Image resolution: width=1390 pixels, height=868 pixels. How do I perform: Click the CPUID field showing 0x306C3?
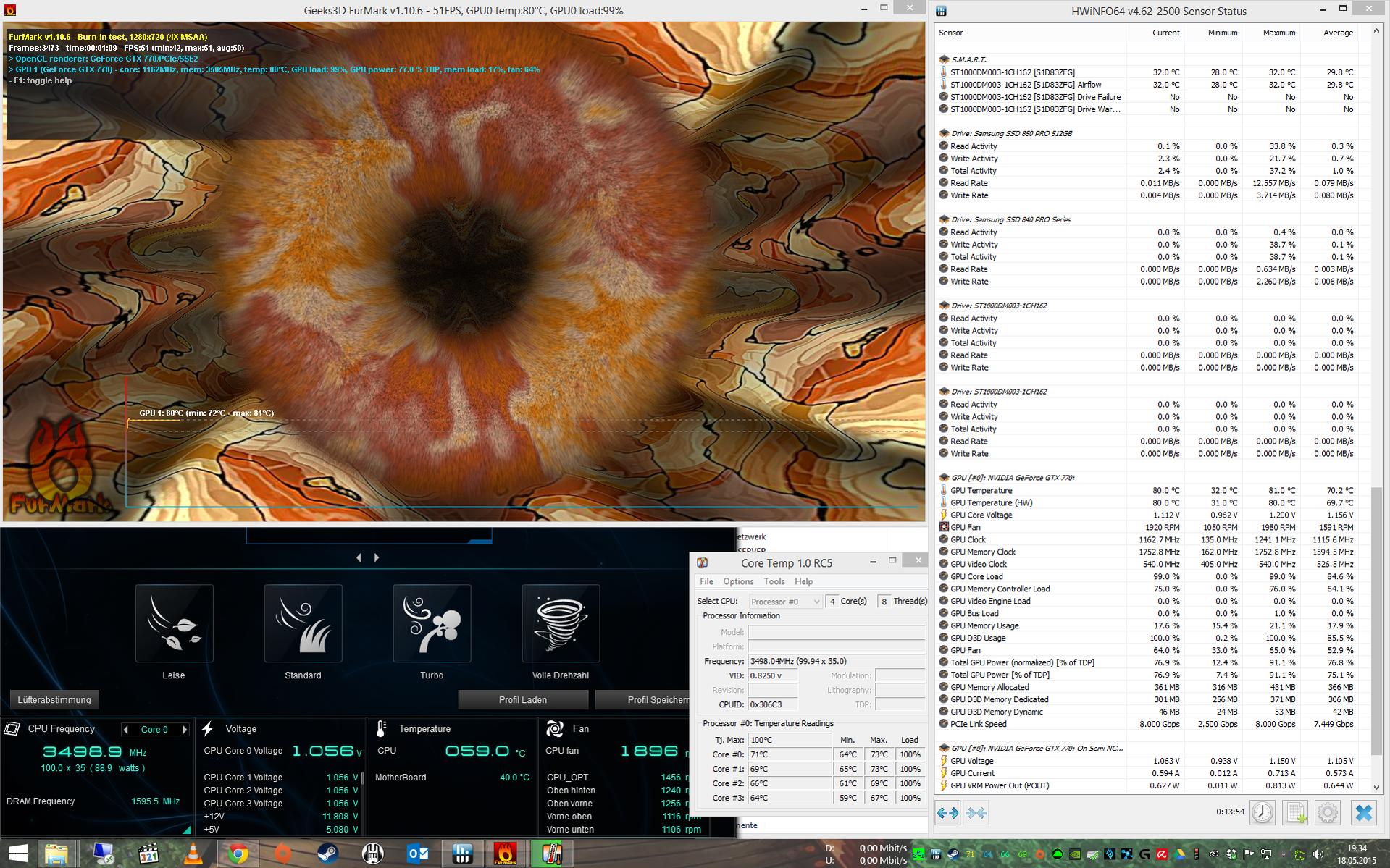pyautogui.click(x=773, y=704)
